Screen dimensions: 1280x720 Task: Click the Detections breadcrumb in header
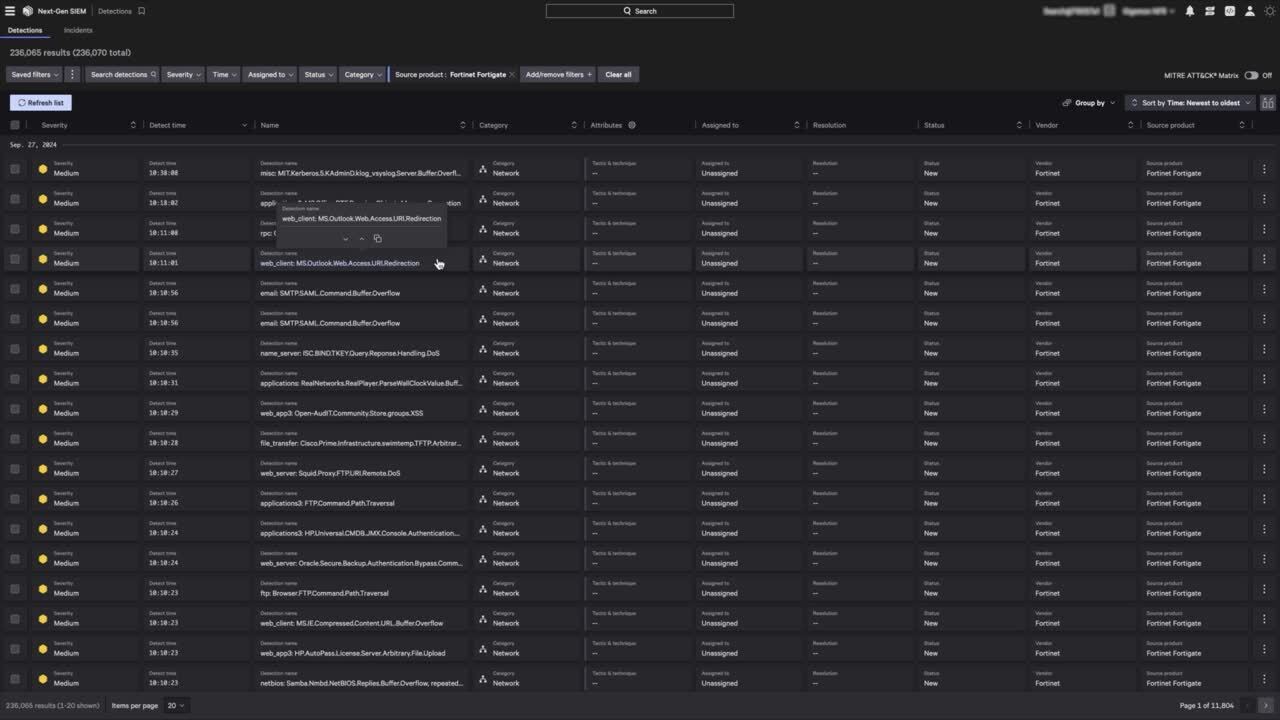point(115,11)
